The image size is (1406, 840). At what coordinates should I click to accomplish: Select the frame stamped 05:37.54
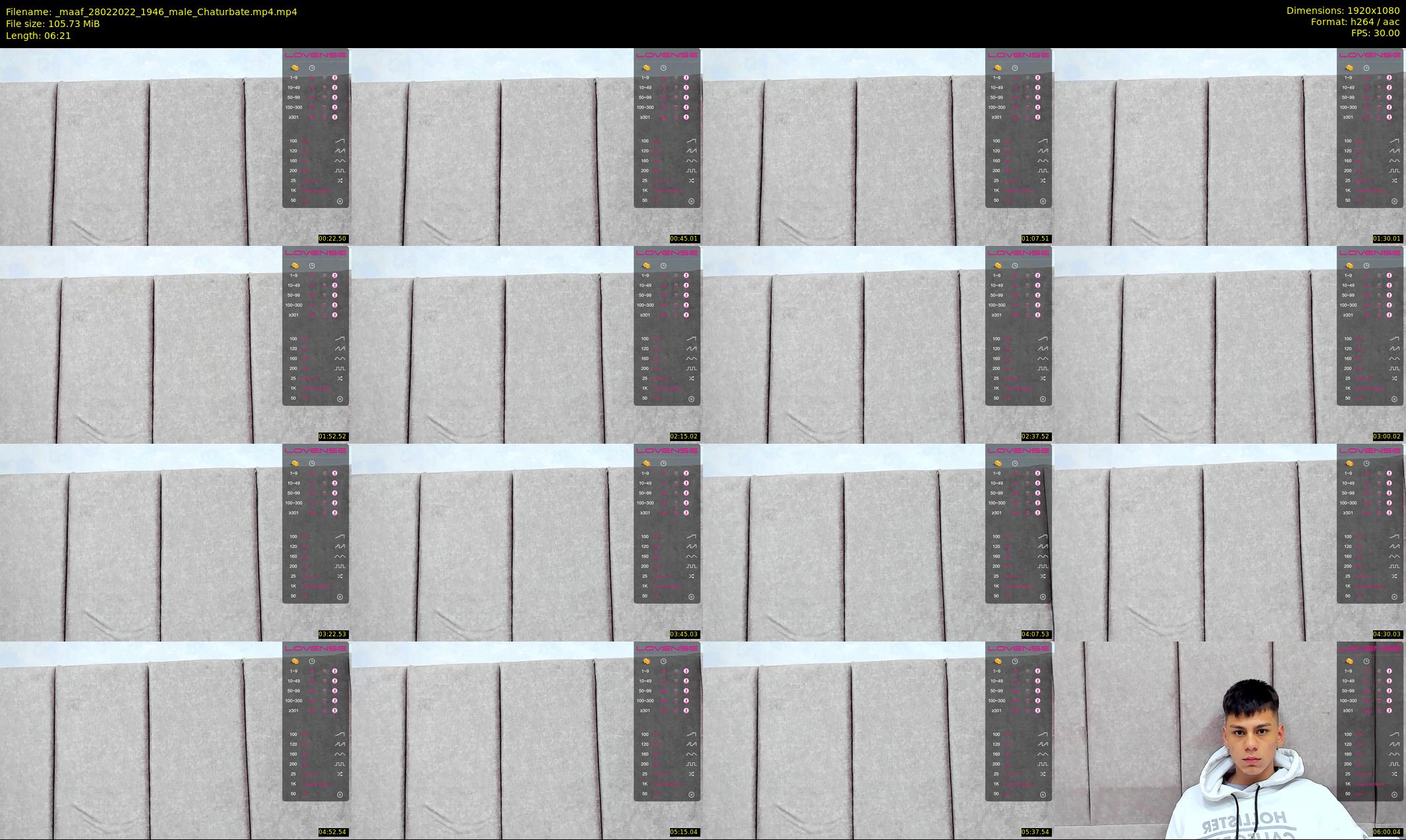(x=878, y=740)
